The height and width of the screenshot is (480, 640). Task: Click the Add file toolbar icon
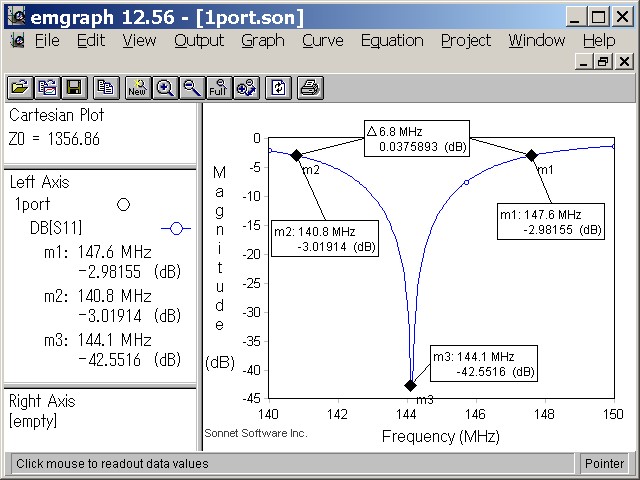pyautogui.click(x=47, y=88)
